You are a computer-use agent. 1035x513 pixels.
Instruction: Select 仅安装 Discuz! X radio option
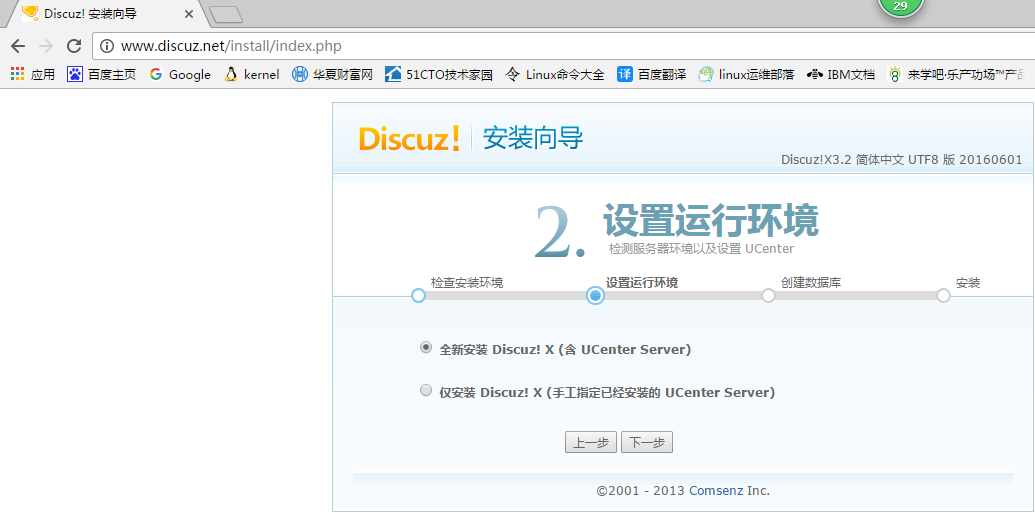426,390
